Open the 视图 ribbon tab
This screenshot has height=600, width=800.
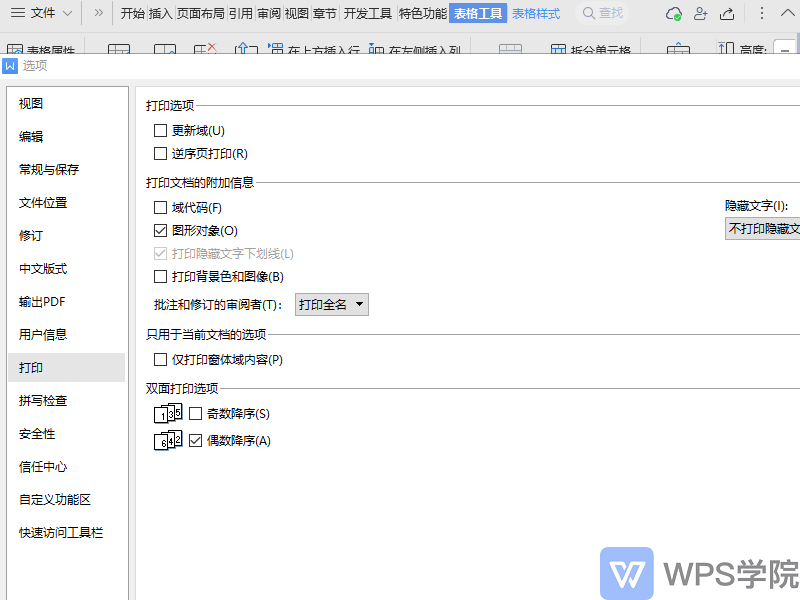pyautogui.click(x=297, y=13)
